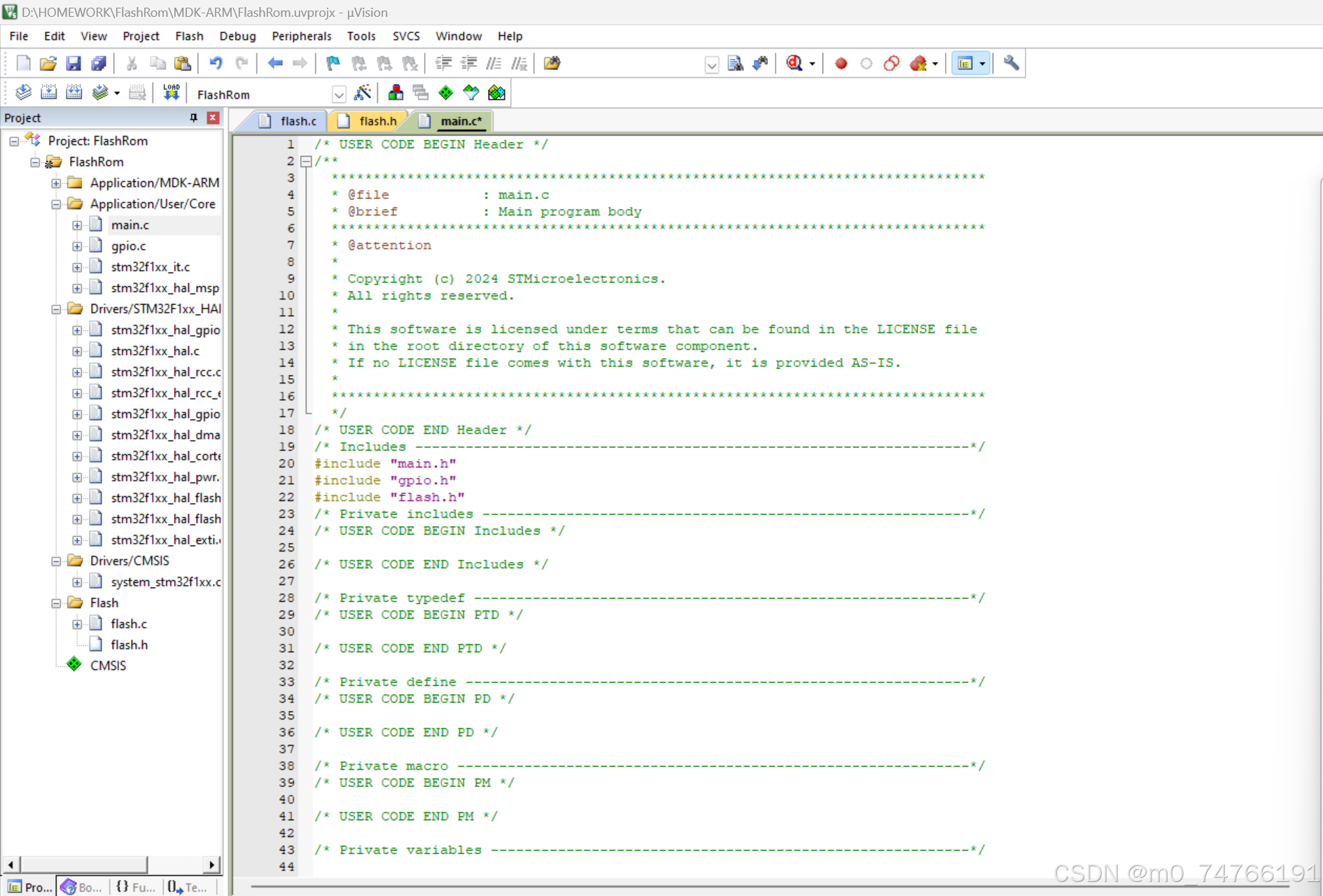This screenshot has height=896, width=1323.
Task: Close the Project panel
Action: (x=213, y=118)
